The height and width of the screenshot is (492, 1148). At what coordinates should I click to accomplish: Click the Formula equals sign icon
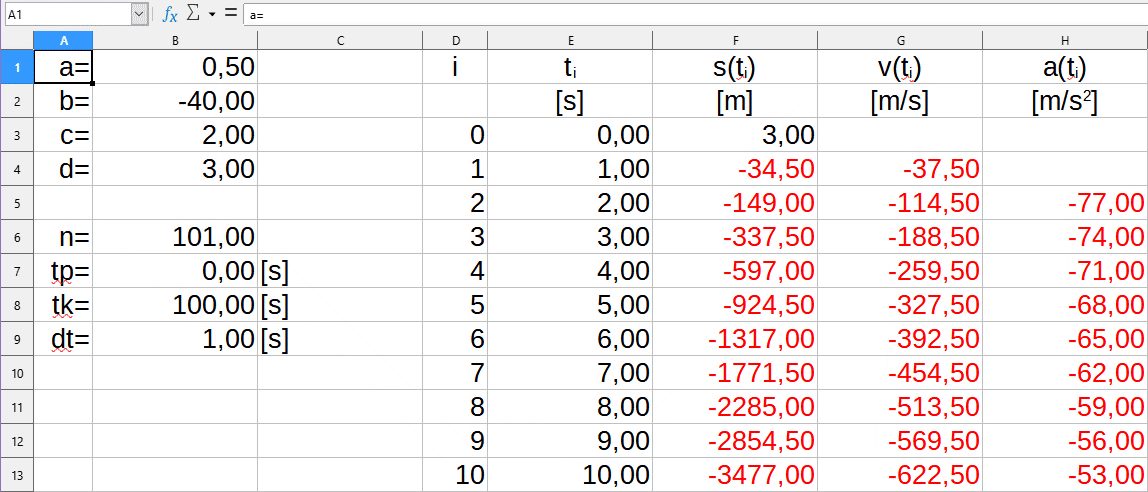coord(230,14)
